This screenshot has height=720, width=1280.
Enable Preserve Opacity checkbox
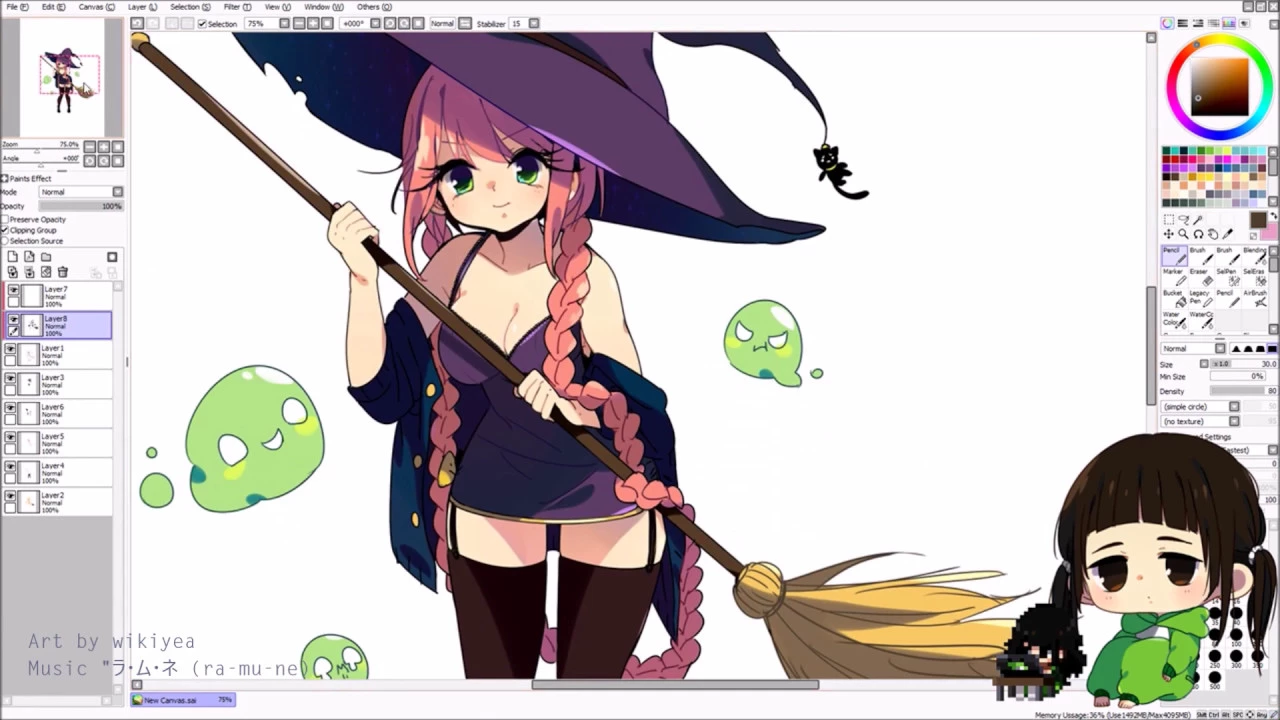[x=5, y=219]
